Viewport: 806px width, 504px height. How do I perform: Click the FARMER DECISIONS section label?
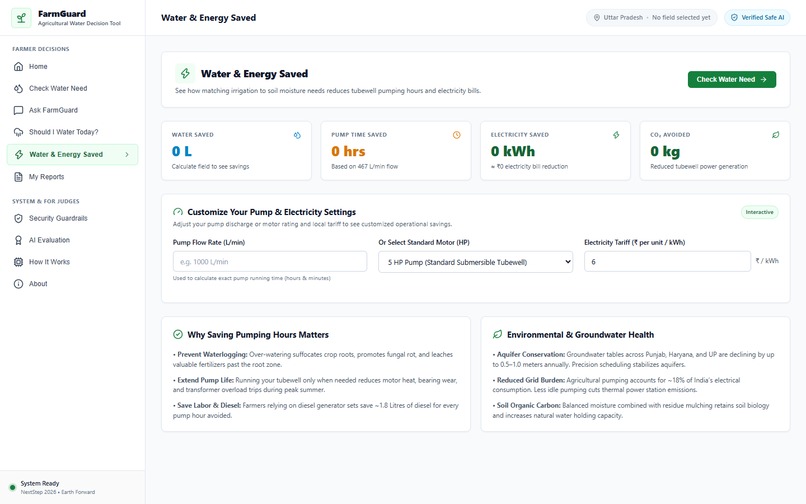coord(41,49)
